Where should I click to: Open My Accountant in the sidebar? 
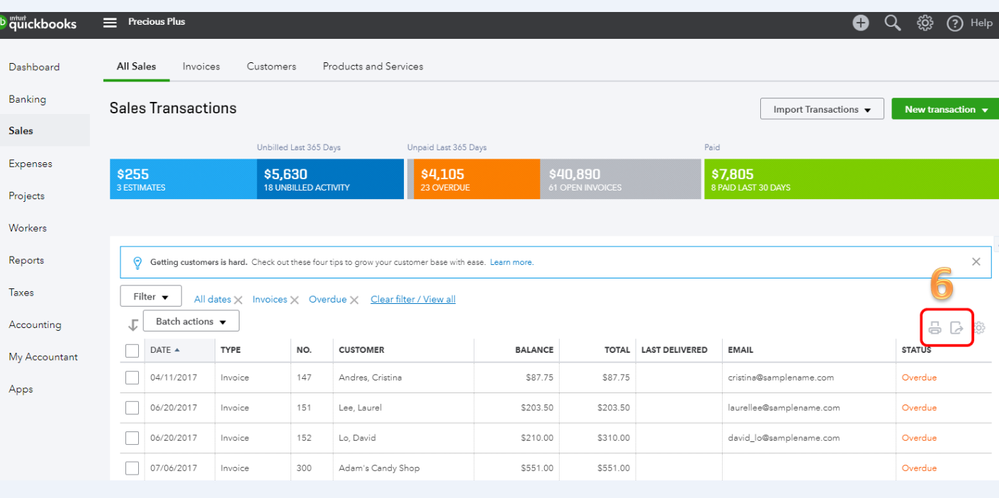coord(43,357)
